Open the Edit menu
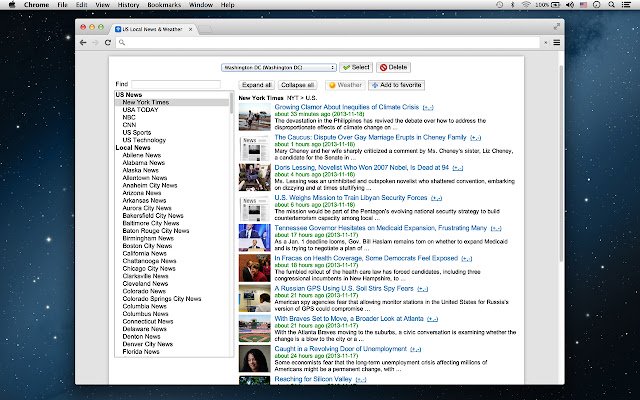 click(82, 5)
